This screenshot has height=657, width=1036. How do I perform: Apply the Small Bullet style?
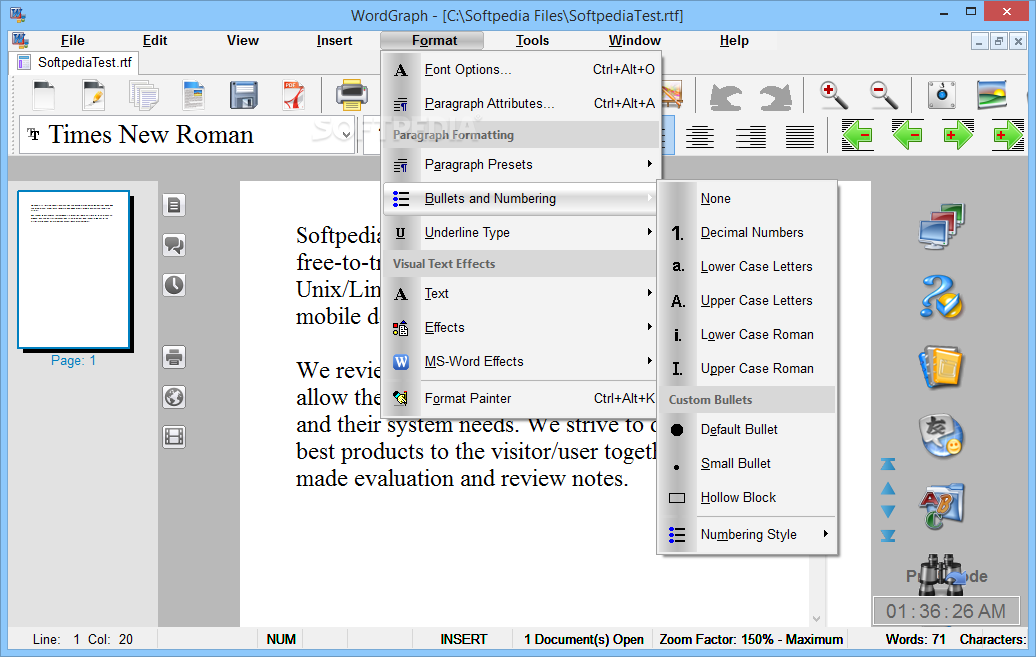tap(748, 464)
